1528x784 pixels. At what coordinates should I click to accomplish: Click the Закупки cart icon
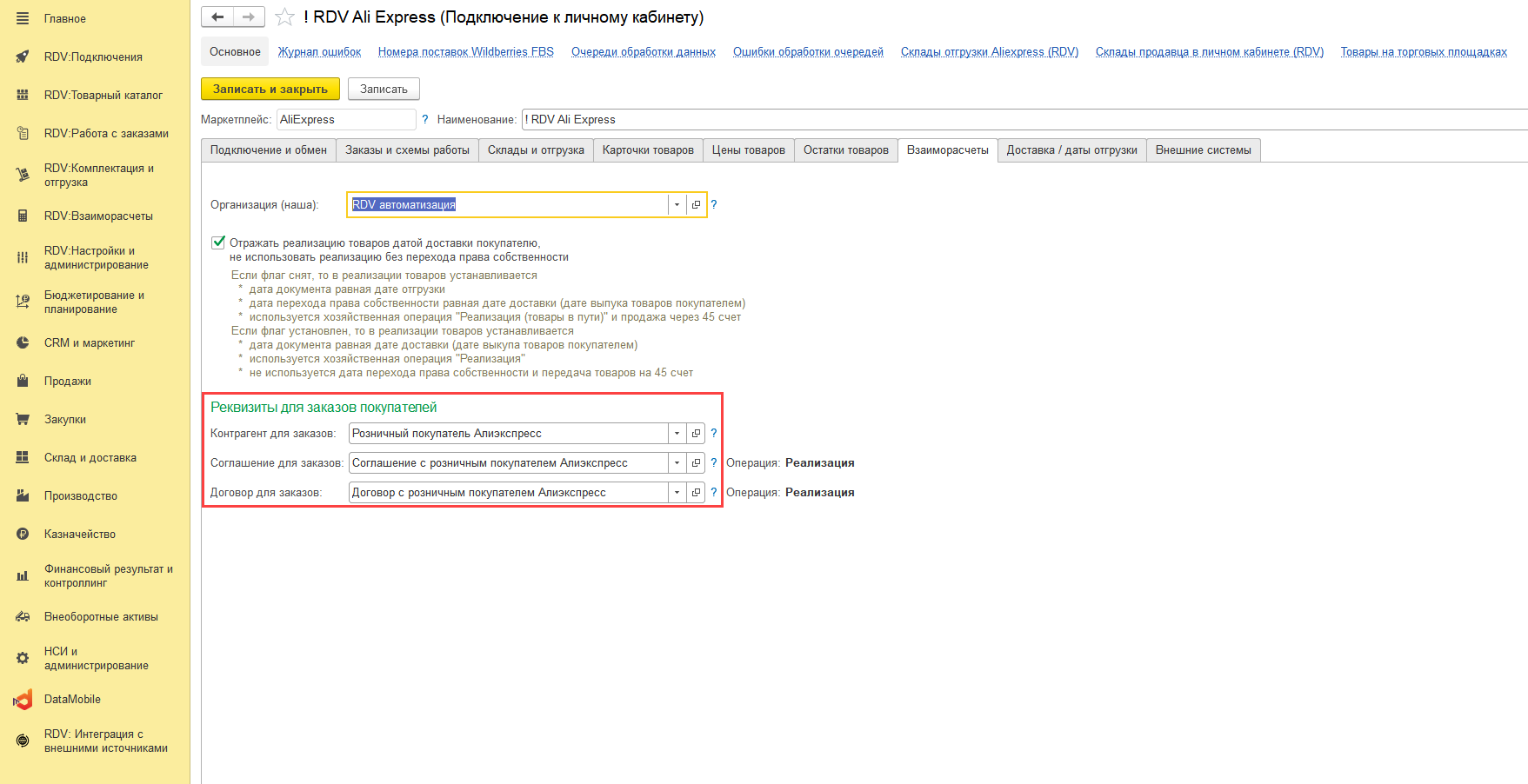click(23, 419)
